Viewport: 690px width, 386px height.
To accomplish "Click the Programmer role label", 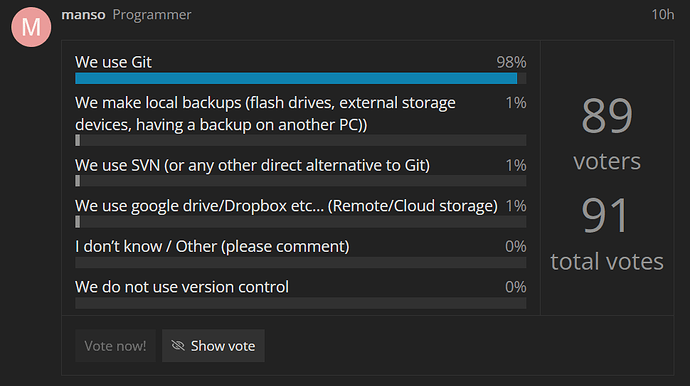I will point(152,15).
